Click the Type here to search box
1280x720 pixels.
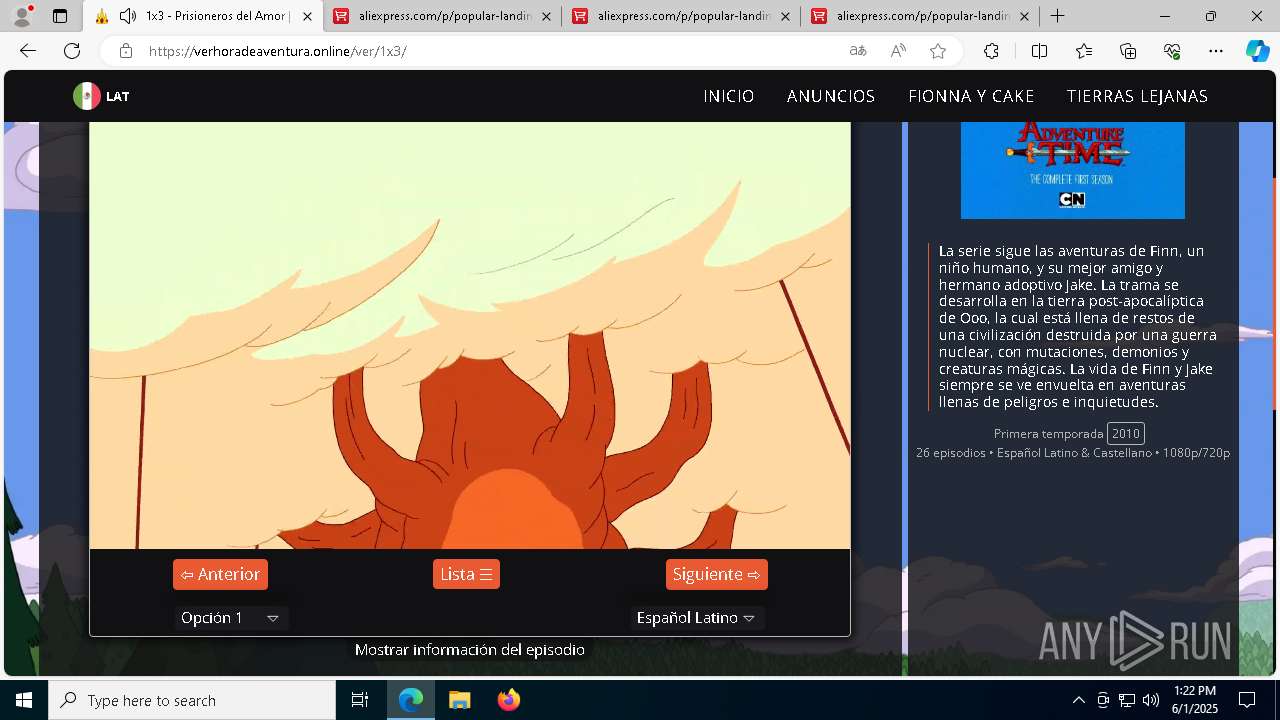click(x=192, y=700)
